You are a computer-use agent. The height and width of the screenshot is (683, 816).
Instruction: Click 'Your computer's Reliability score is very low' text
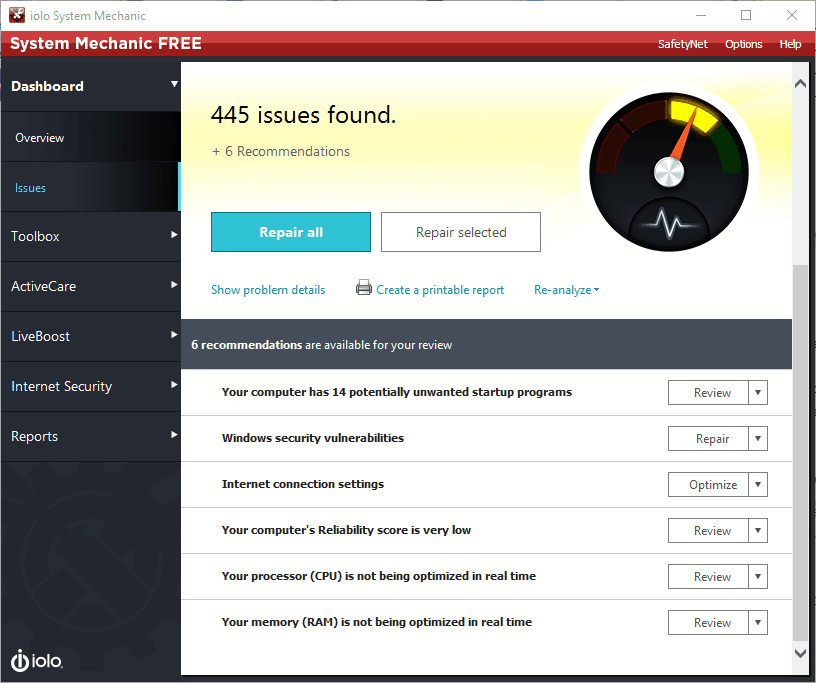point(346,530)
